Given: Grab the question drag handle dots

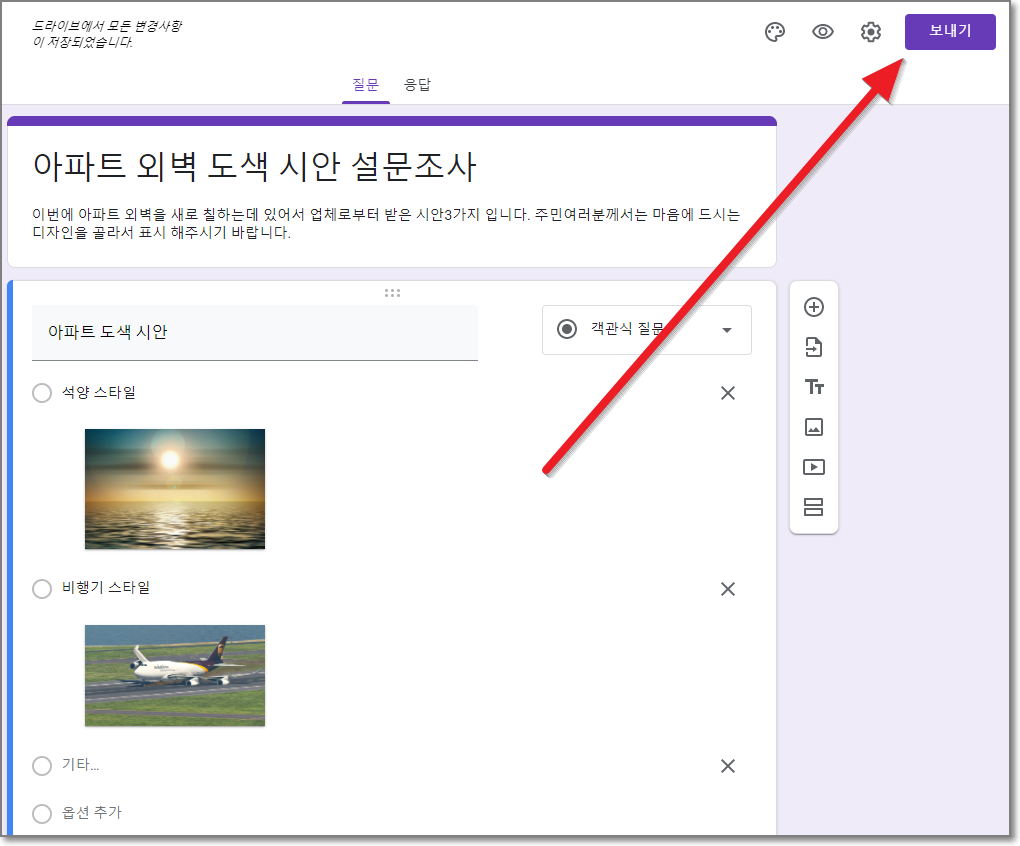Looking at the screenshot, I should click(x=392, y=293).
